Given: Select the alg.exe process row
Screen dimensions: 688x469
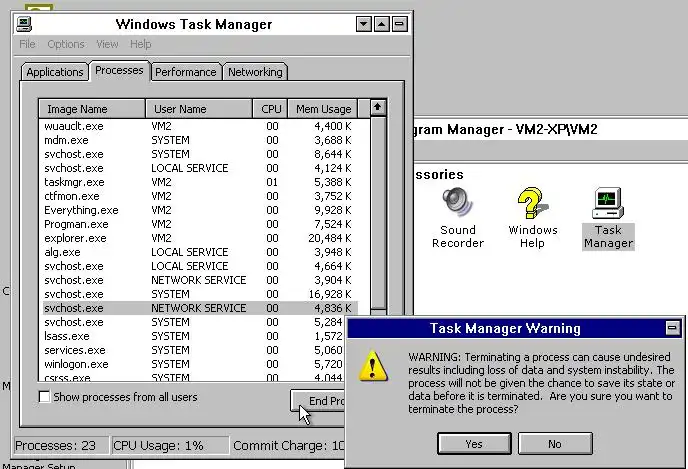Looking at the screenshot, I should (200, 252).
